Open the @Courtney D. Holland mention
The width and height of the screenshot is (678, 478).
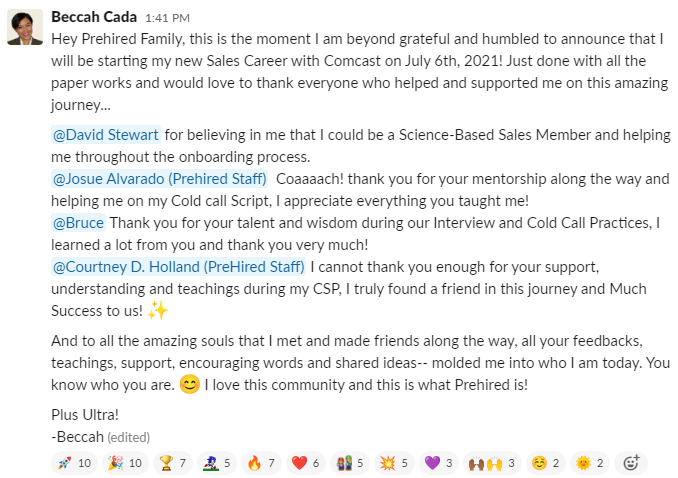[178, 266]
